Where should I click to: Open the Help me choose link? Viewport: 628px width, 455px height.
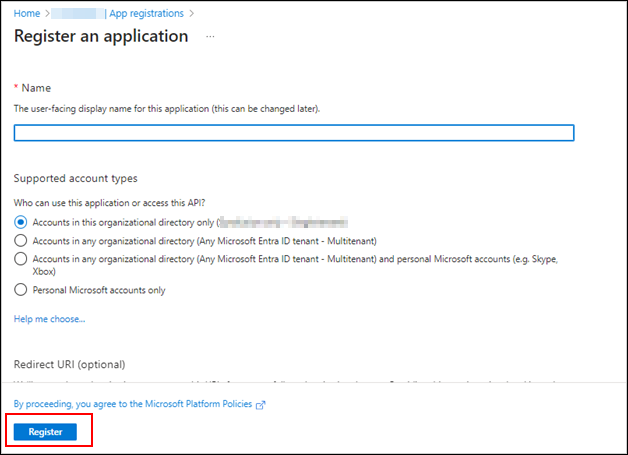click(49, 319)
